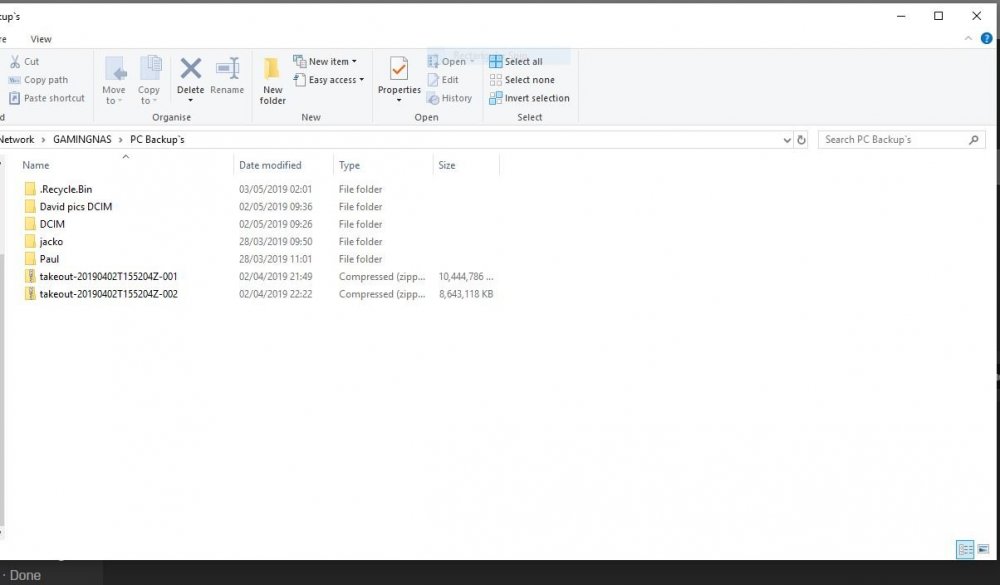Go to Network in the address bar
Image resolution: width=1000 pixels, height=585 pixels.
(17, 140)
